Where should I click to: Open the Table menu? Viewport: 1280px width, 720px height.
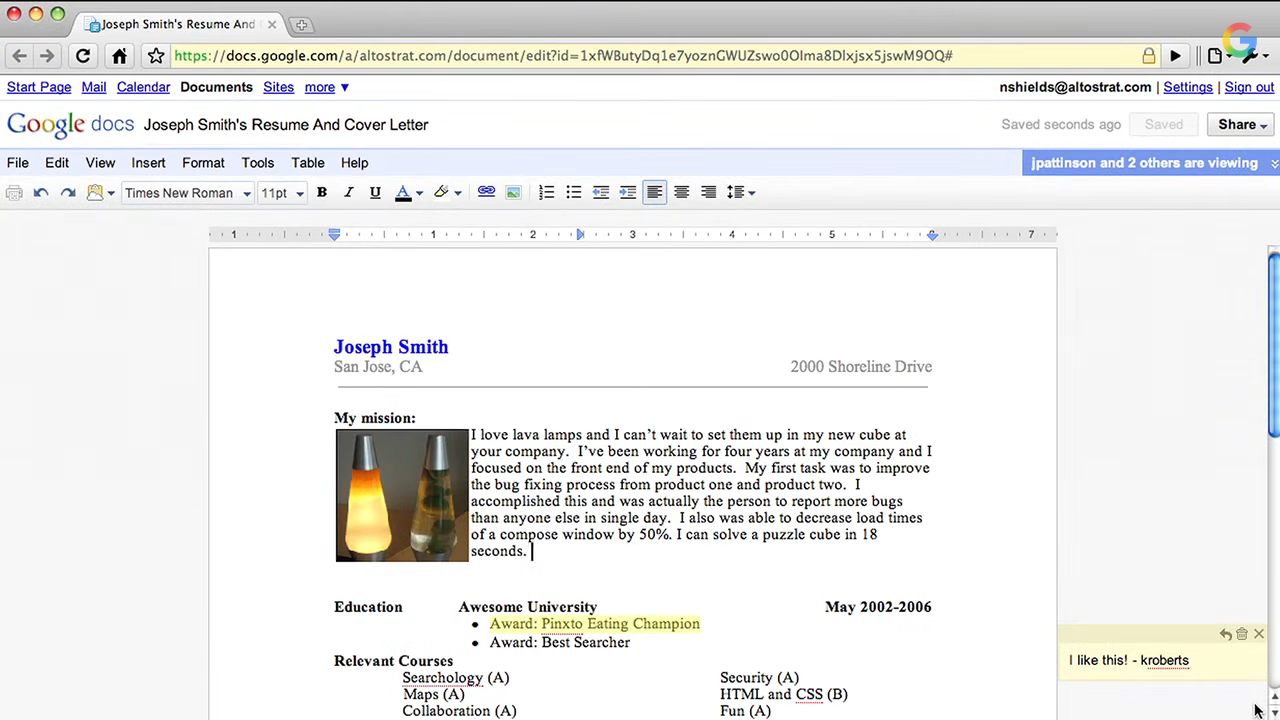click(x=307, y=162)
